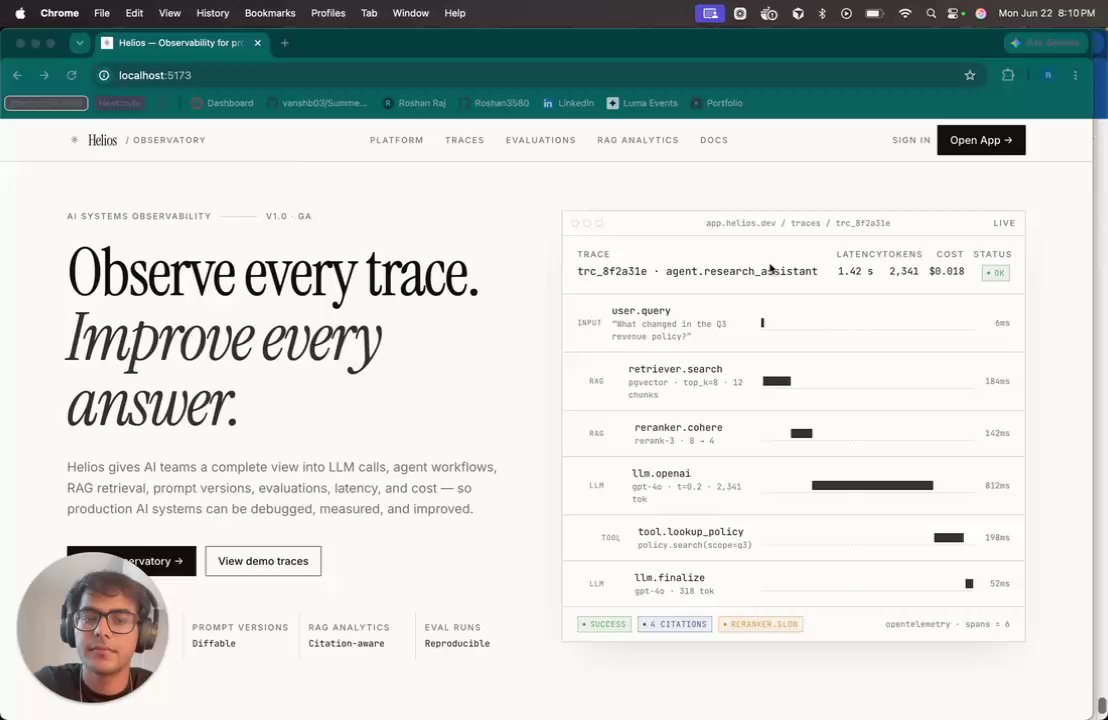This screenshot has height=720, width=1108.
Task: Open the Roshan3580 GitHub bookmark
Action: pyautogui.click(x=494, y=103)
